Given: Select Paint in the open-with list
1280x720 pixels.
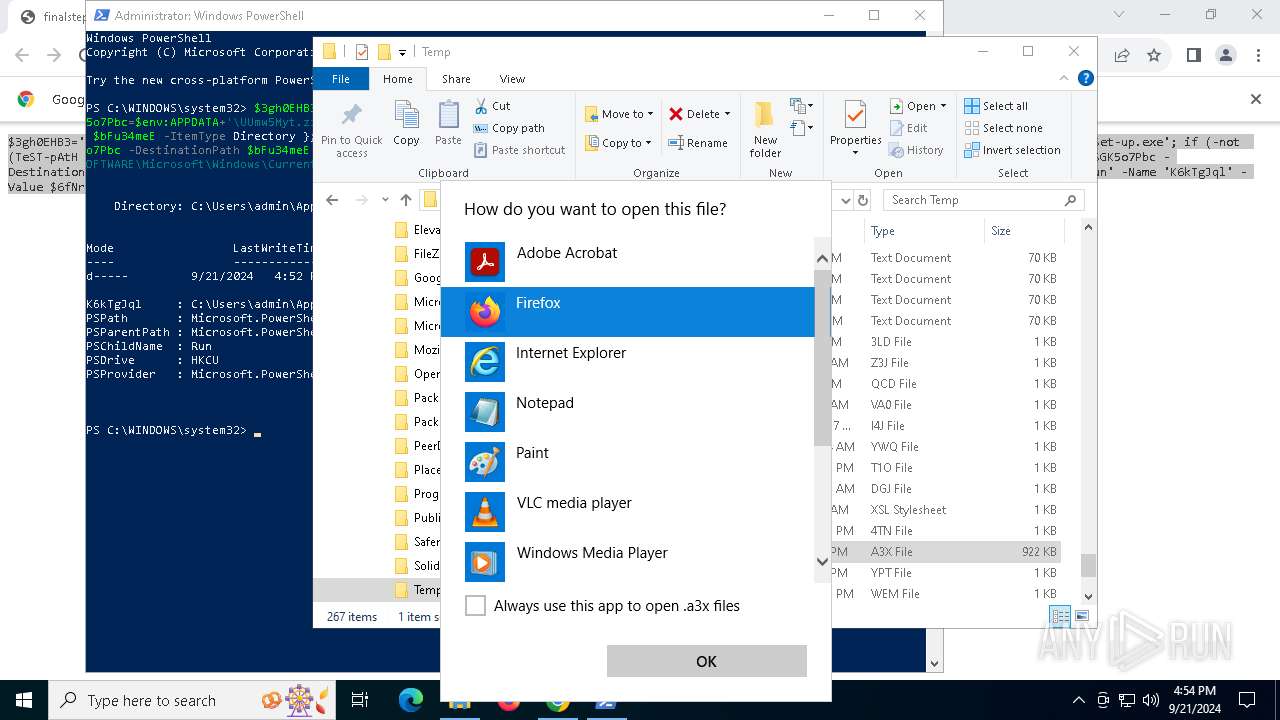Looking at the screenshot, I should click(x=627, y=462).
